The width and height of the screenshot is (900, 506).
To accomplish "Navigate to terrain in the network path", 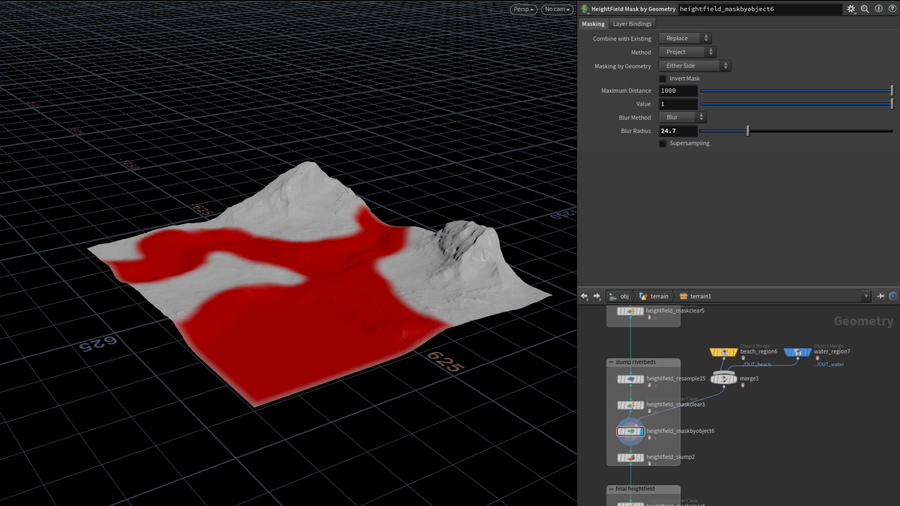I will (x=654, y=297).
